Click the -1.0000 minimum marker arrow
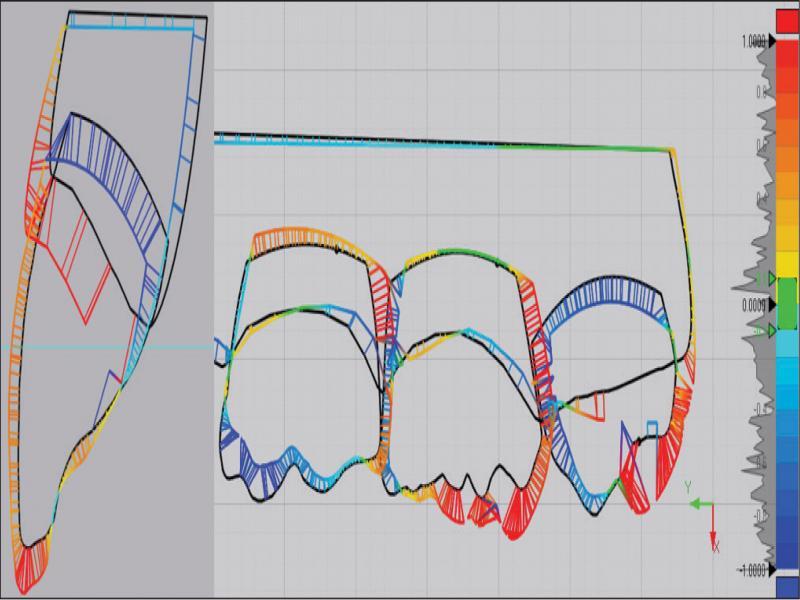The height and width of the screenshot is (600, 800). click(772, 570)
